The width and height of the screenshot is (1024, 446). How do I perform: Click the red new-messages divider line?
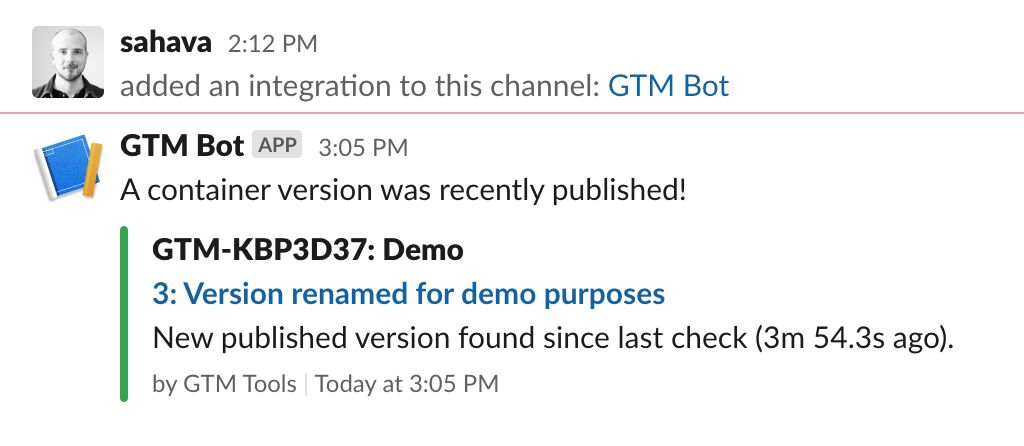[512, 113]
